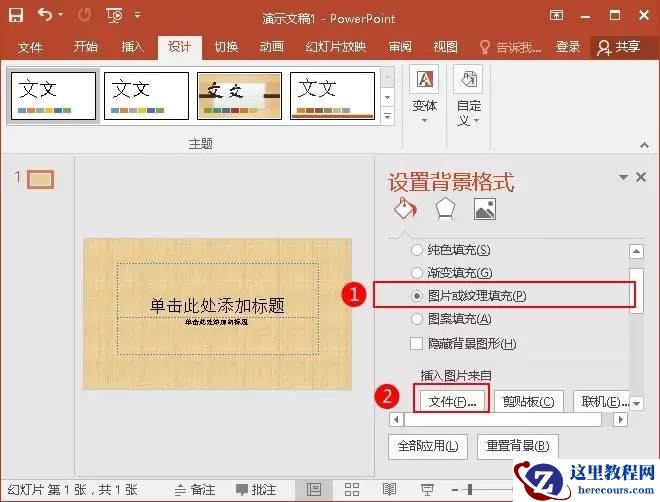Click the zoom slider handle

(x=470, y=489)
